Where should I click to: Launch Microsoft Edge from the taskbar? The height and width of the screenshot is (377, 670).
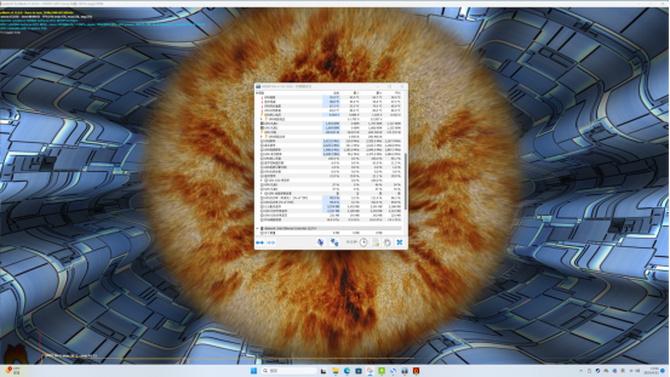[347, 371]
